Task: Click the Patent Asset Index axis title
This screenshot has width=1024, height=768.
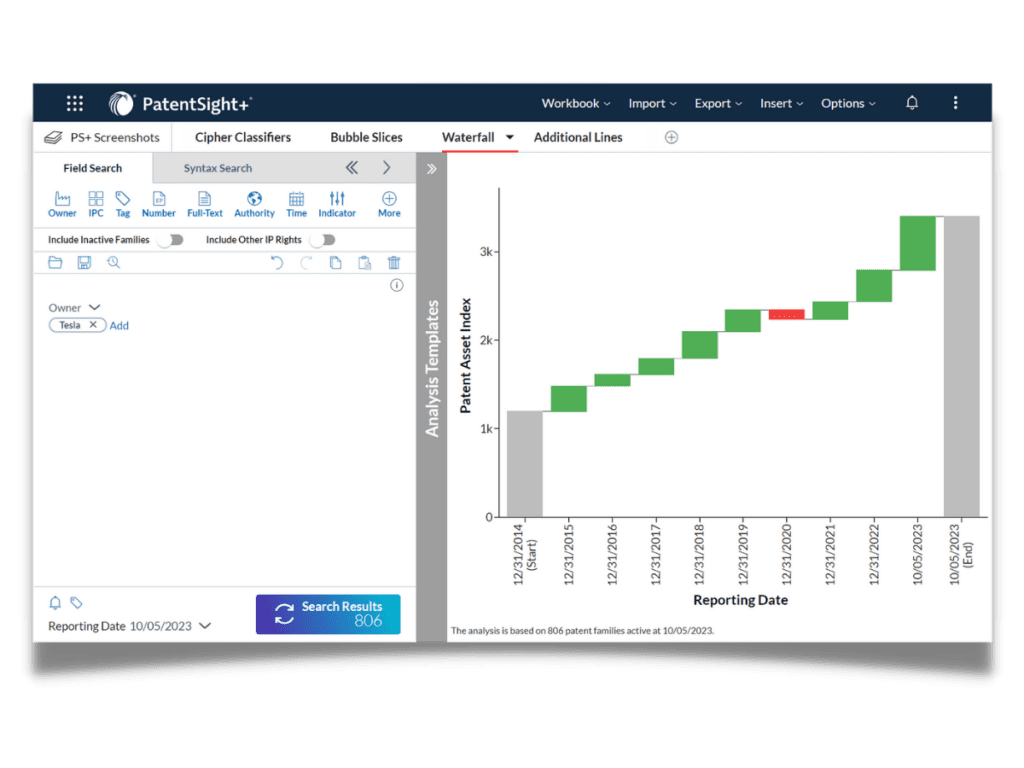Action: point(465,355)
